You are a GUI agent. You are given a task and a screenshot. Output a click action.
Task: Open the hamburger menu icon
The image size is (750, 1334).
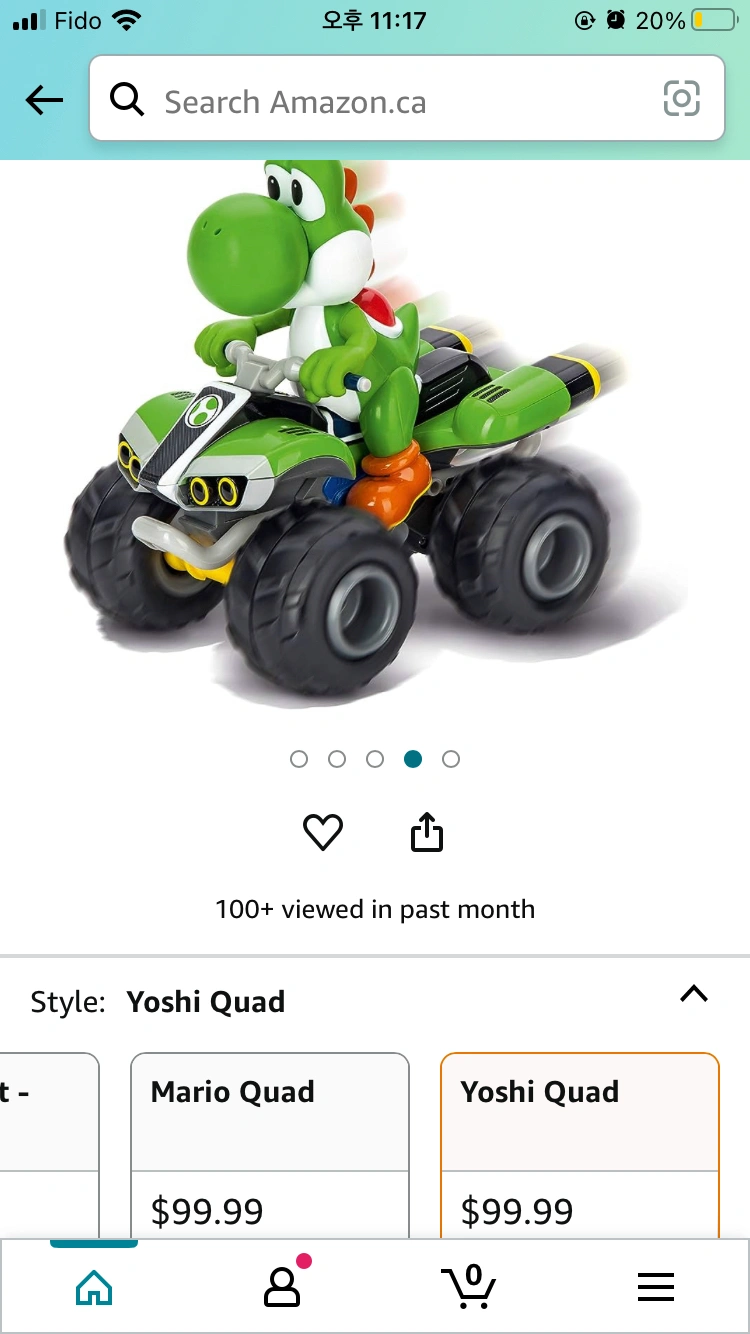[656, 1287]
